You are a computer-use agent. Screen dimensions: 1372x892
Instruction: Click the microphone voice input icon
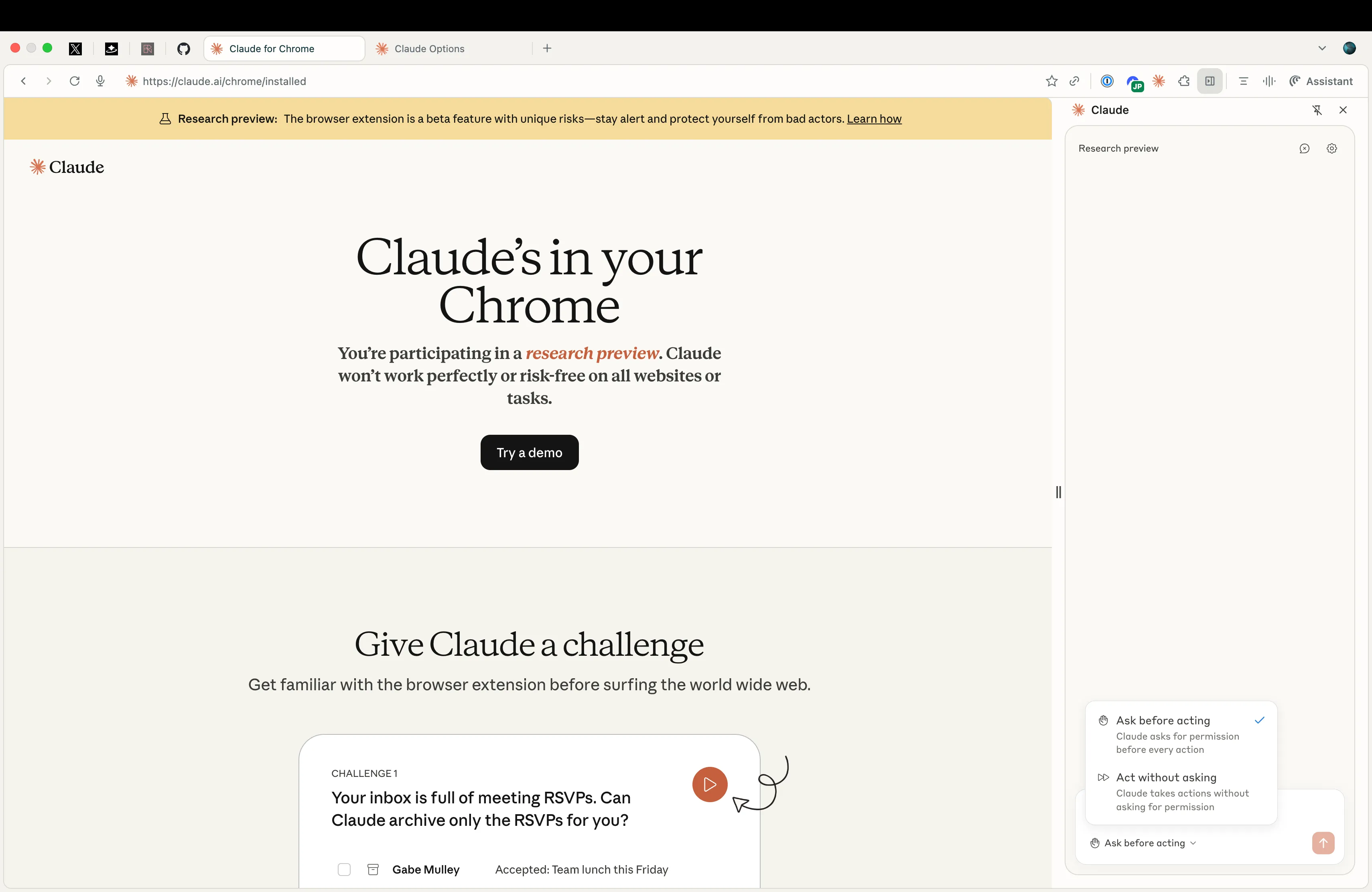pyautogui.click(x=100, y=81)
